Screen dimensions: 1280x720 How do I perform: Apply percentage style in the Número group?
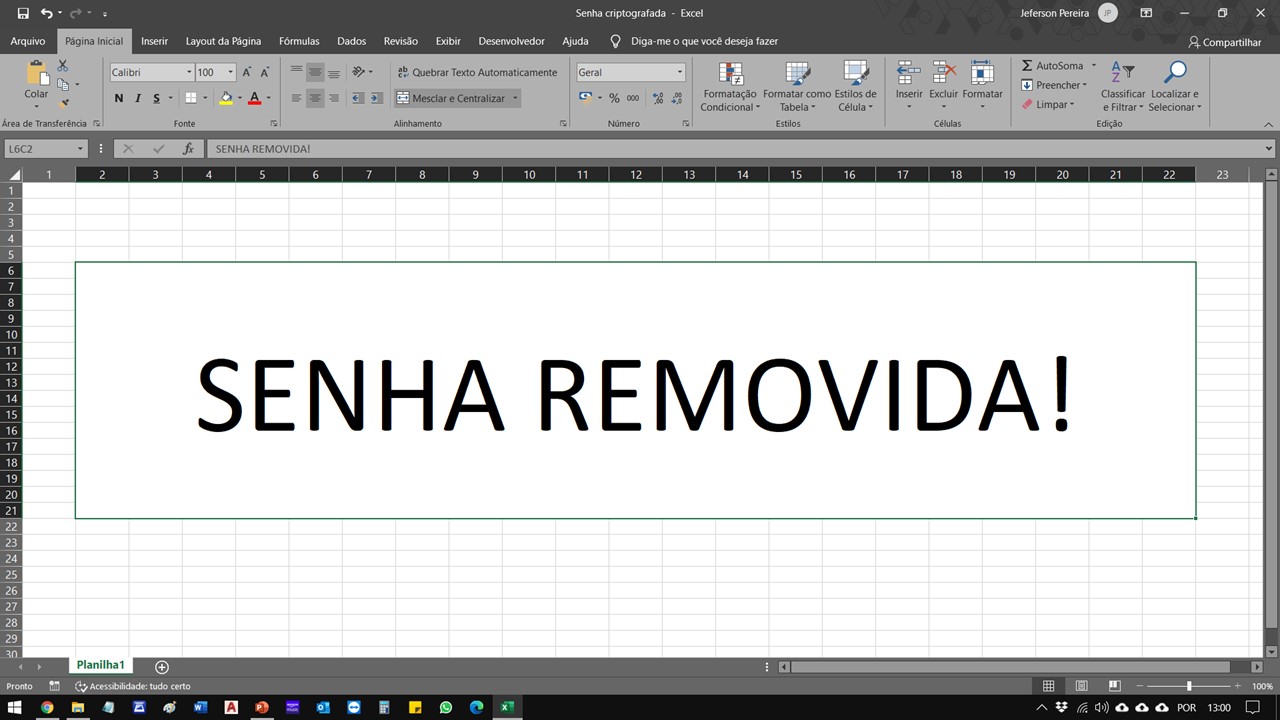click(x=614, y=98)
